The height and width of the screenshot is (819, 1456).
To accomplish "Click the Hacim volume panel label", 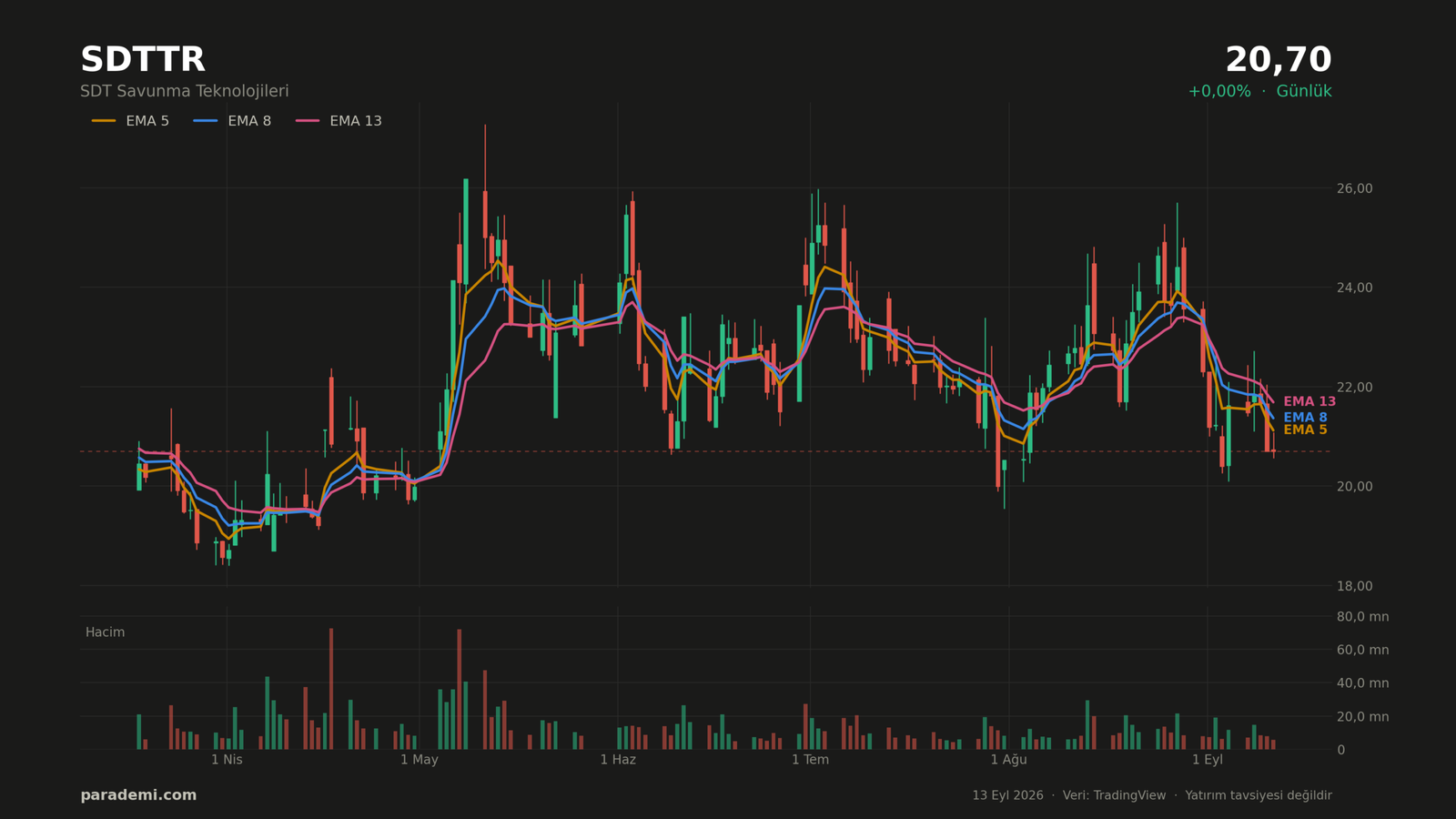I will pos(106,632).
